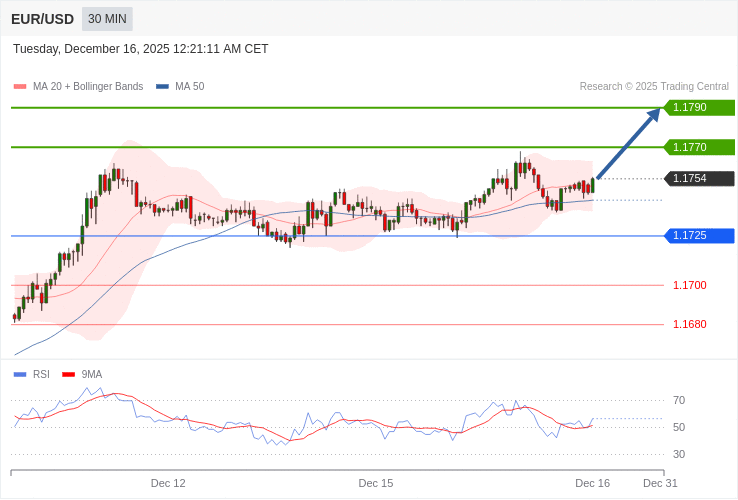
Task: Click the blue 1.1725 pivot price tag
Action: tap(699, 236)
